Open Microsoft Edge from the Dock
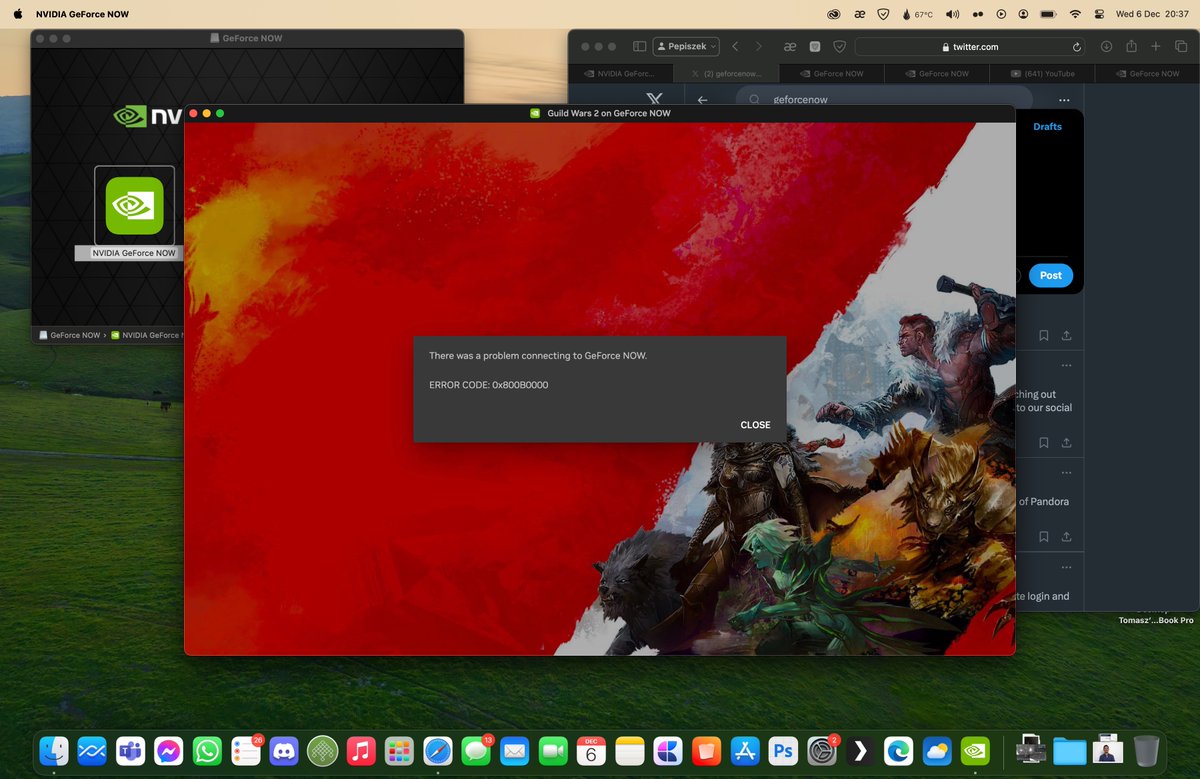1200x779 pixels. click(898, 751)
